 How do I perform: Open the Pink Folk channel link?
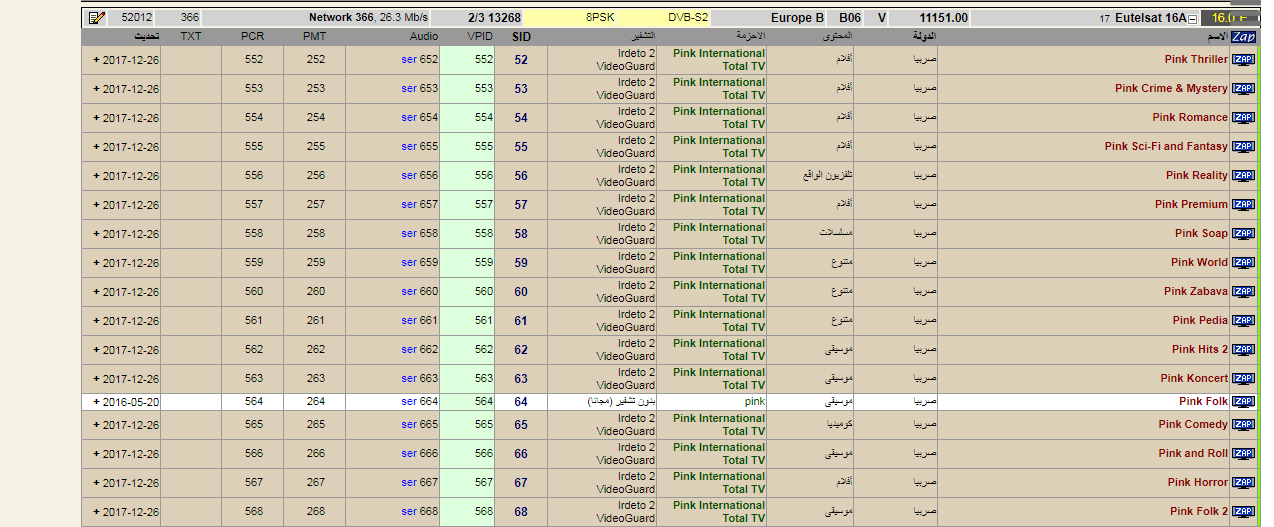(1203, 402)
